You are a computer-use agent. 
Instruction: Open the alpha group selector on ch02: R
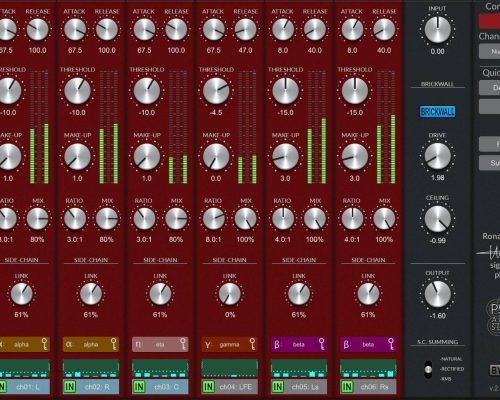pos(91,344)
